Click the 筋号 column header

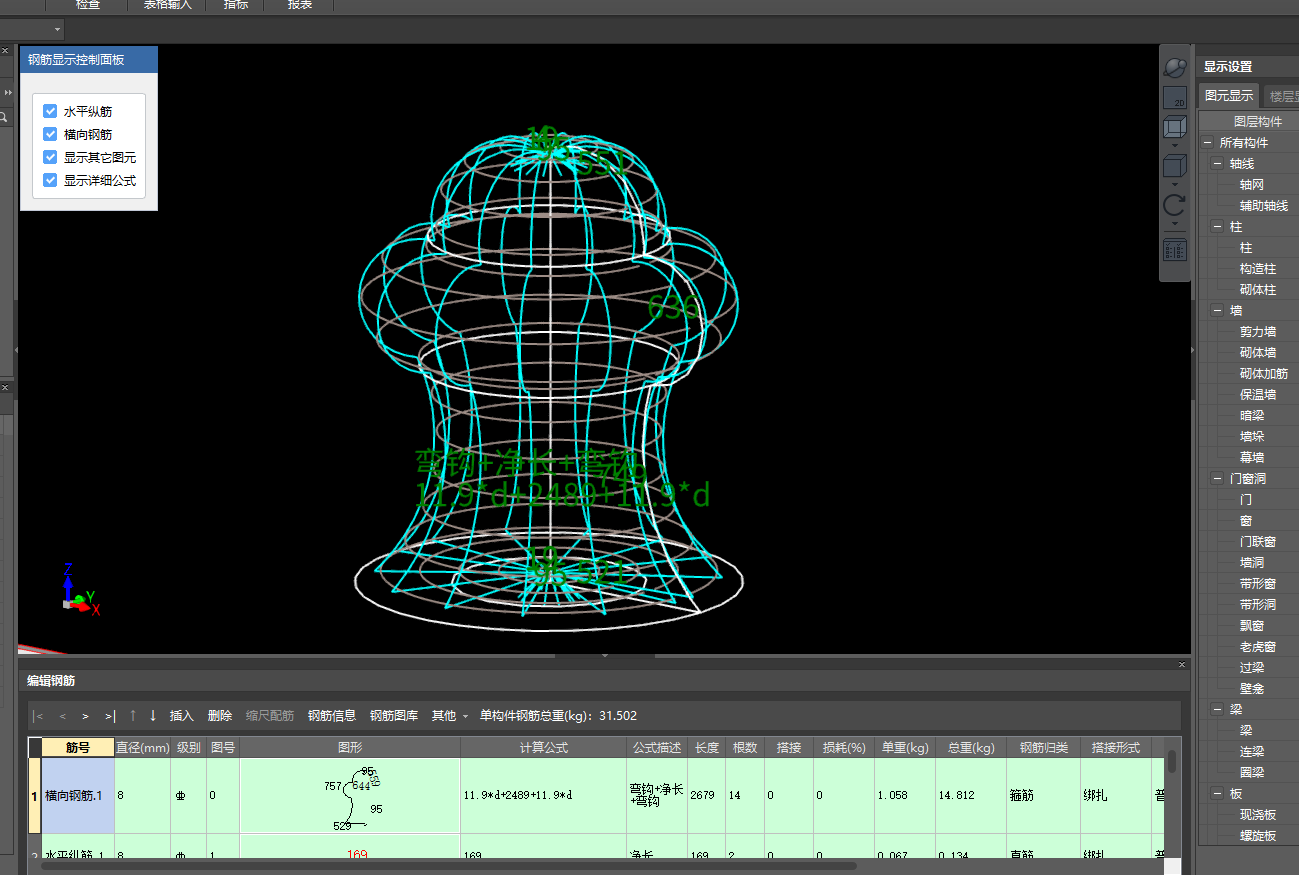tap(78, 748)
